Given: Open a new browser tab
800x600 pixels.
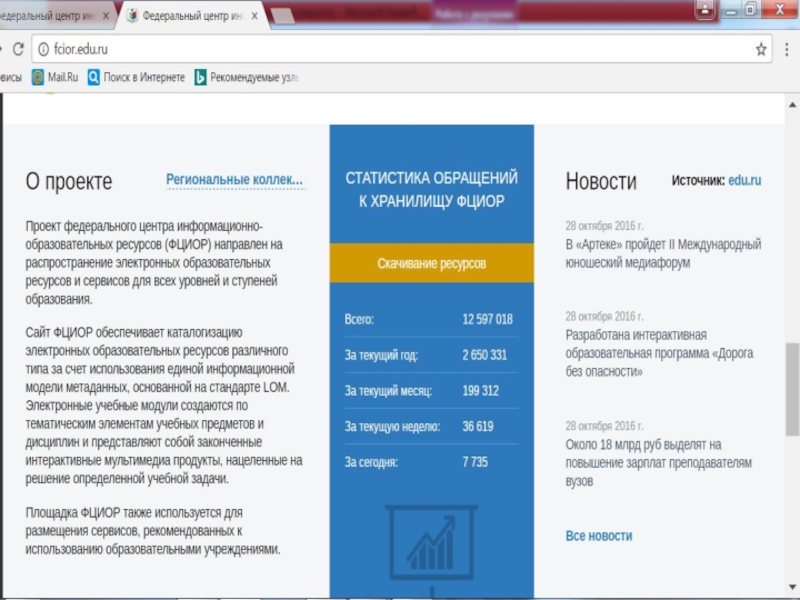Looking at the screenshot, I should [283, 17].
